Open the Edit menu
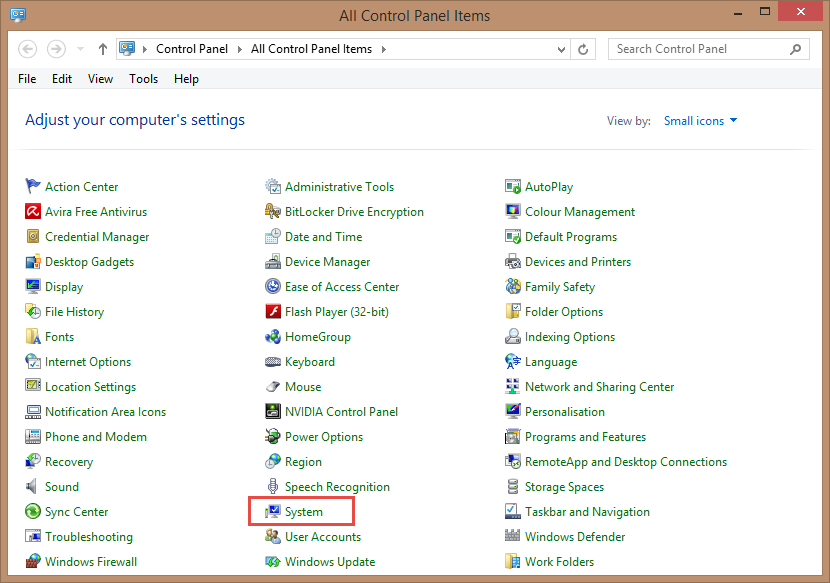 click(x=62, y=79)
